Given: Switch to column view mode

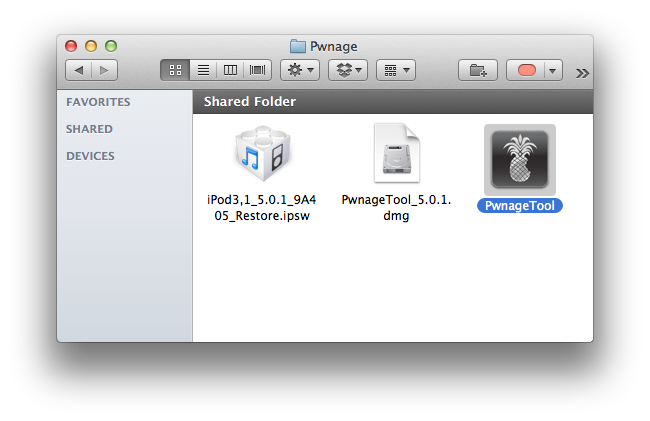Looking at the screenshot, I should (230, 71).
